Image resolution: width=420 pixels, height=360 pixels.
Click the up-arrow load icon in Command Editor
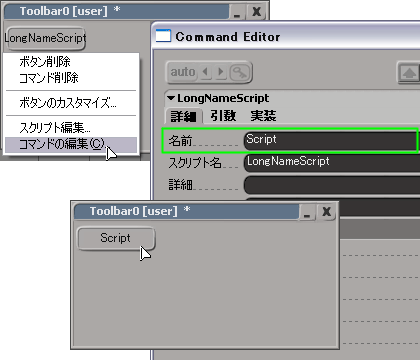[409, 72]
